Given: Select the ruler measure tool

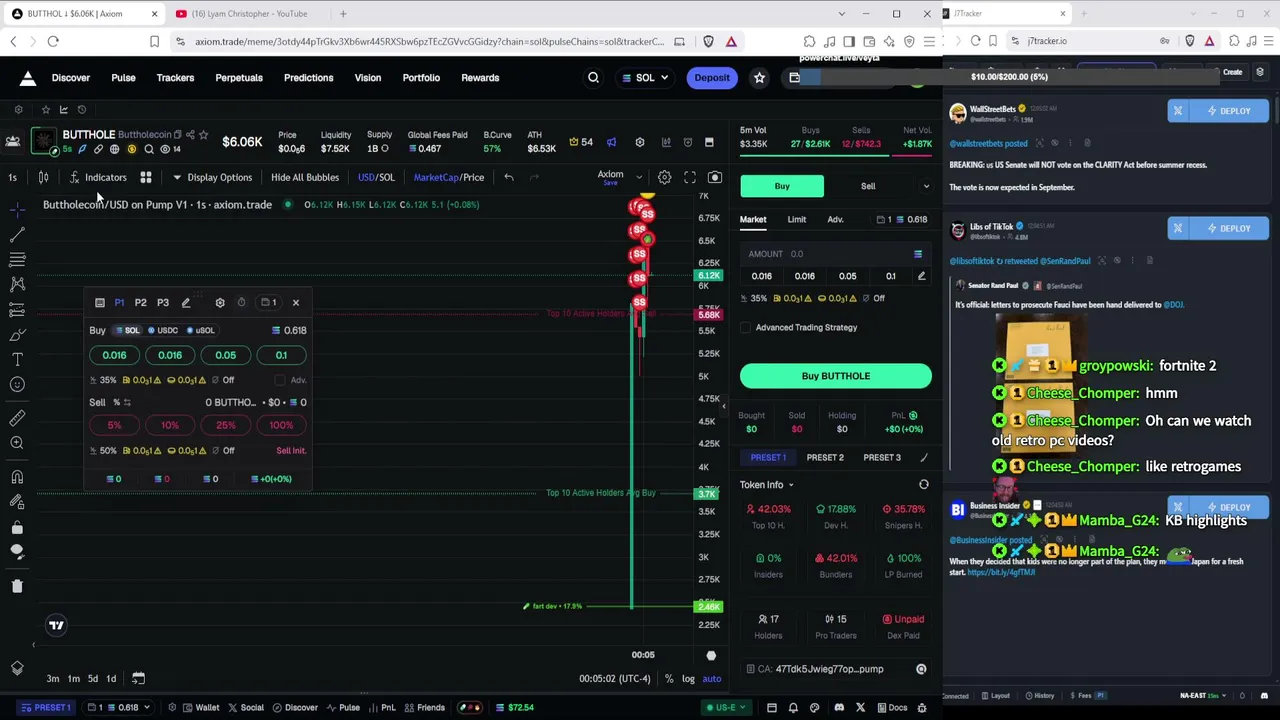Looking at the screenshot, I should [17, 418].
